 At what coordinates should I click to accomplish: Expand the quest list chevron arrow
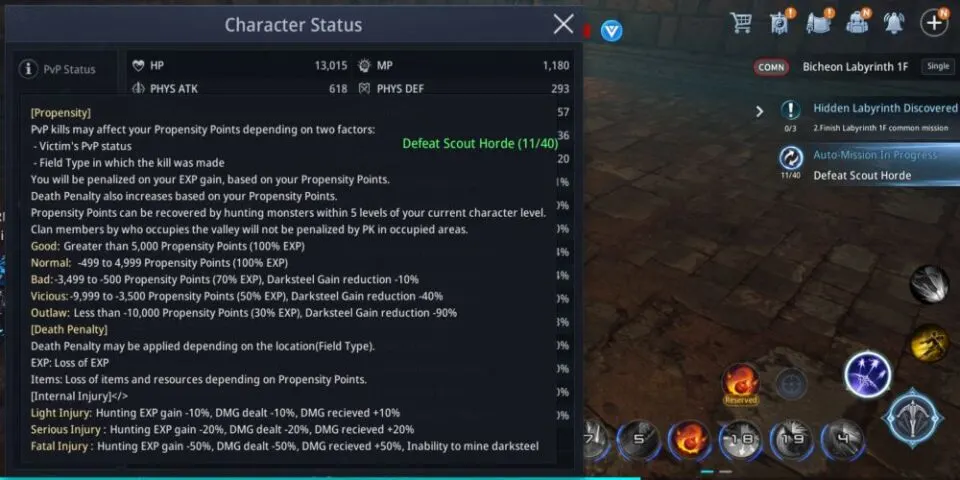[759, 111]
